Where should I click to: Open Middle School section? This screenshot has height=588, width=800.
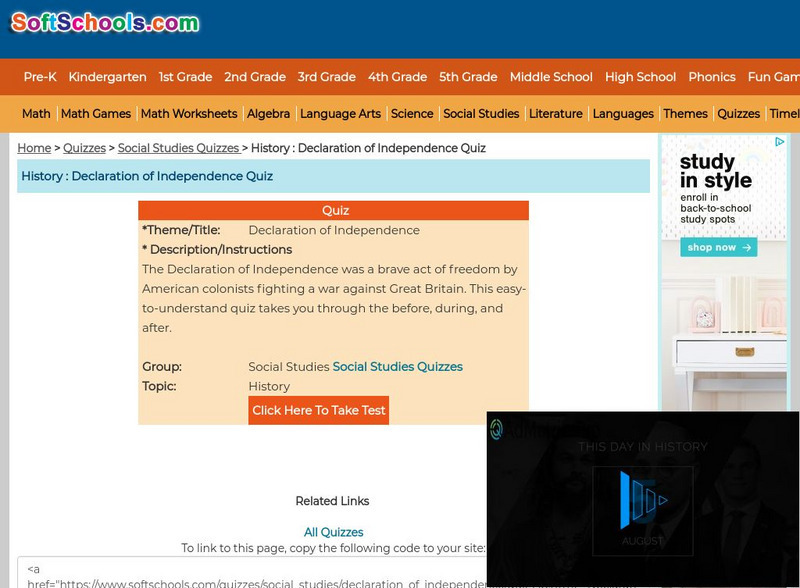551,77
